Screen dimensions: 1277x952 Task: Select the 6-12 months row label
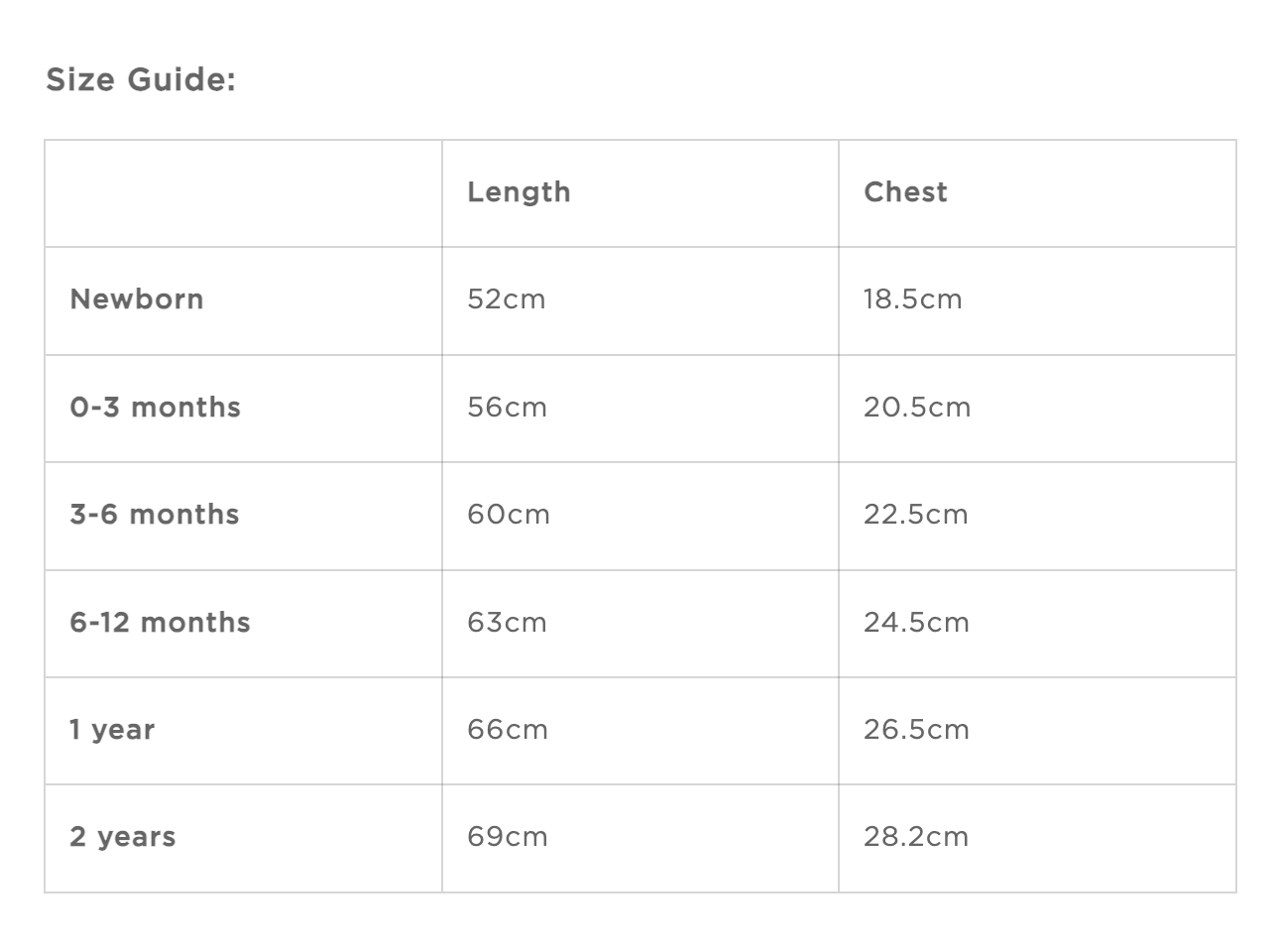point(160,623)
